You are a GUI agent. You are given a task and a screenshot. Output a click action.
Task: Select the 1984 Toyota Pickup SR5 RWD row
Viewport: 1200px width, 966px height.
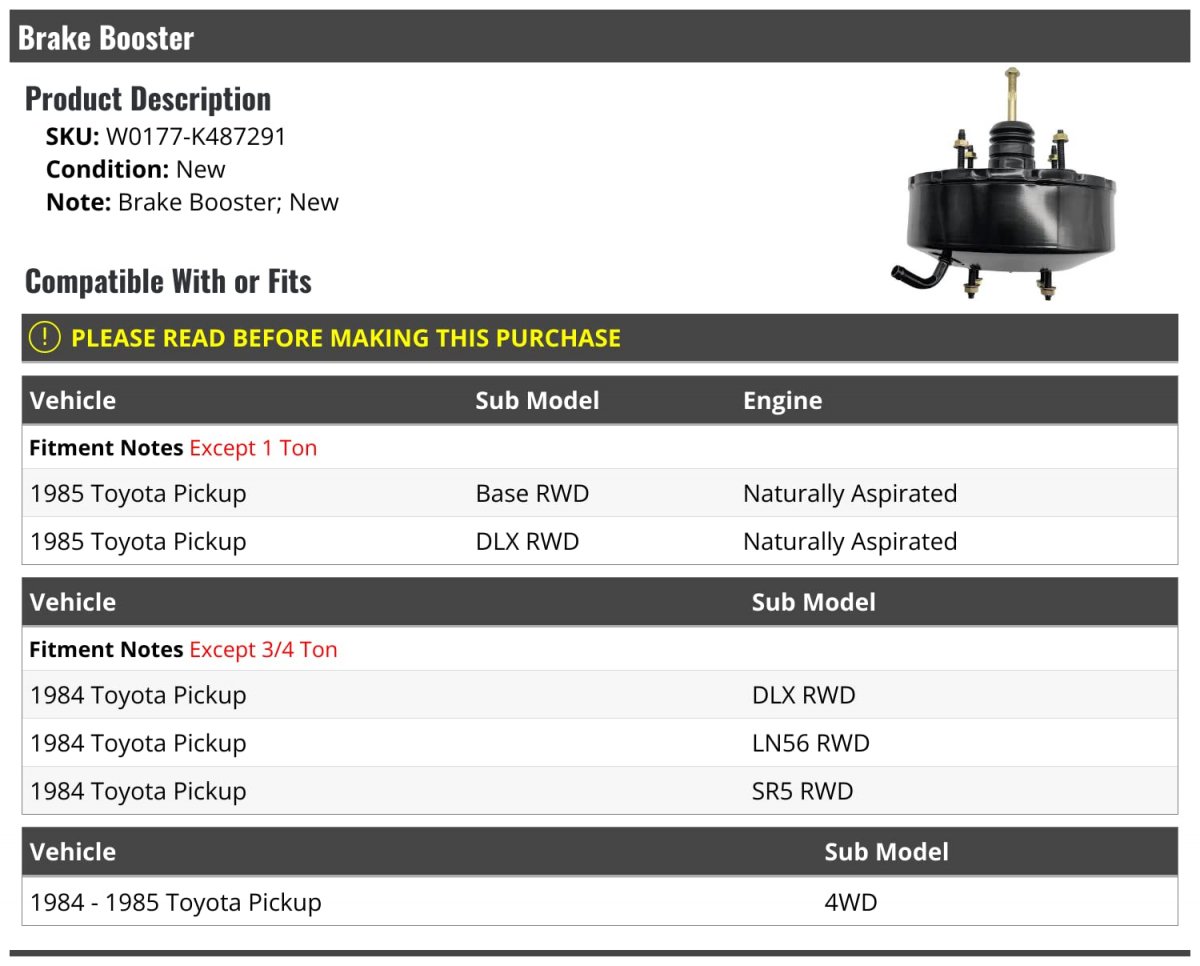pos(600,791)
